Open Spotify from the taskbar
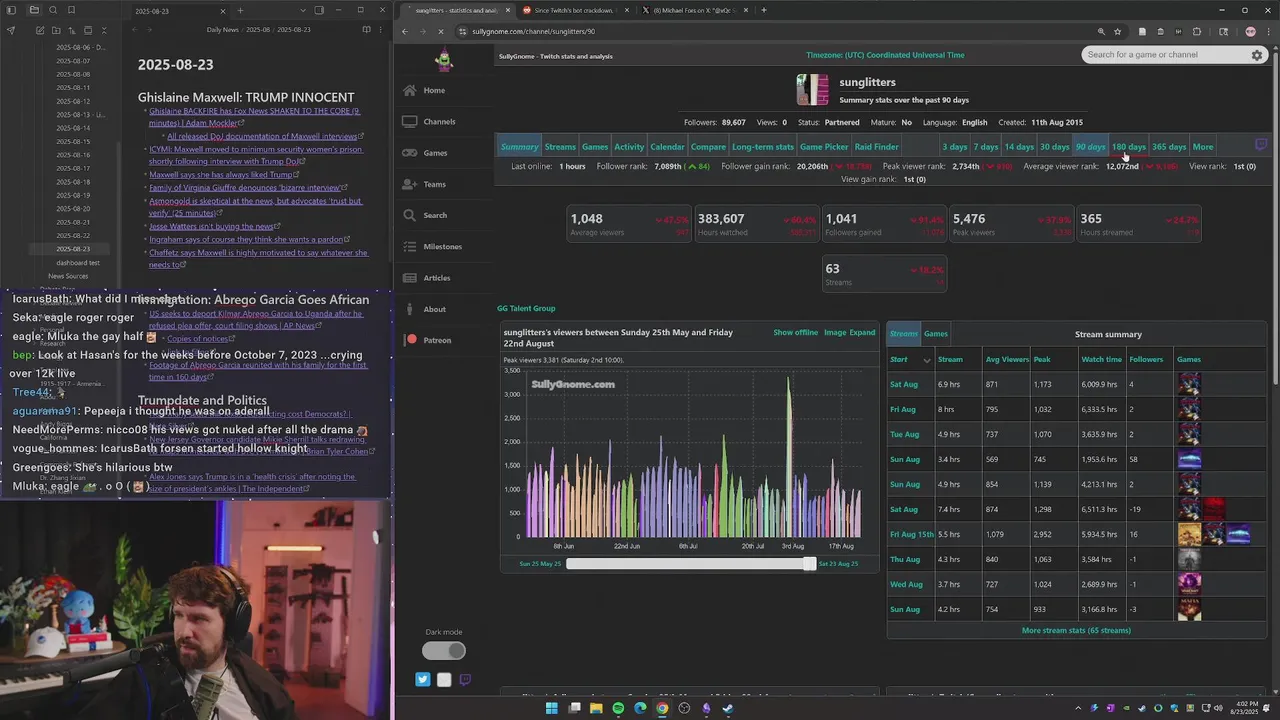This screenshot has width=1280, height=720. (618, 708)
